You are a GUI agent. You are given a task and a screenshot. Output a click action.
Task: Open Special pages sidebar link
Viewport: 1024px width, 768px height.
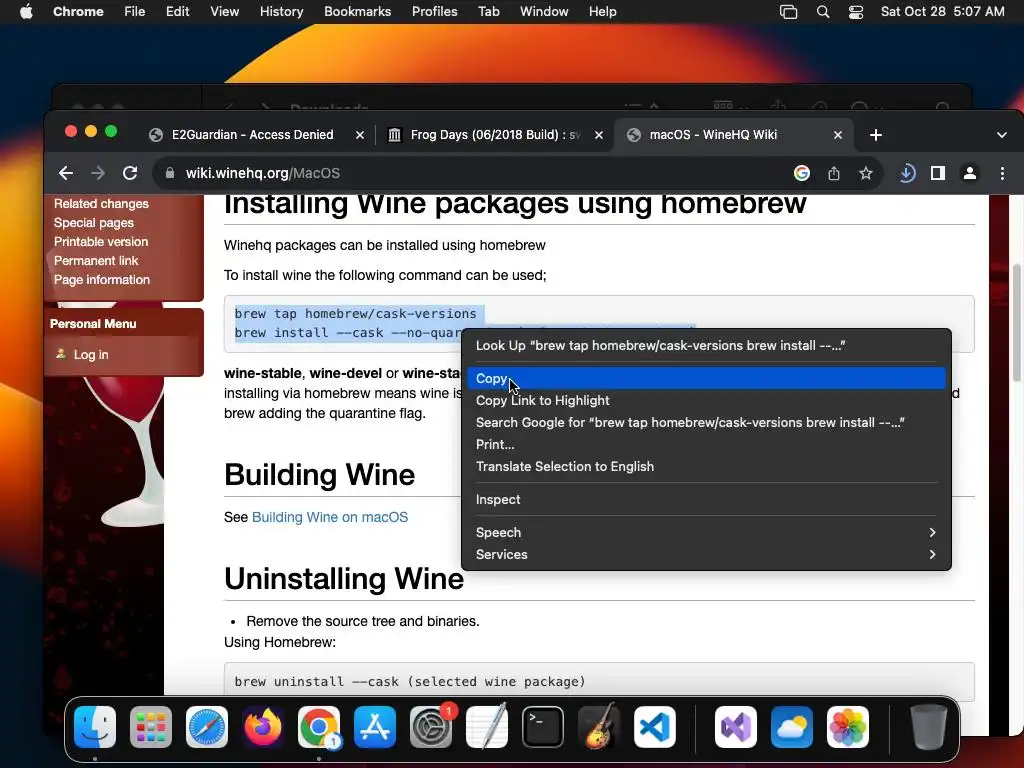[93, 223]
